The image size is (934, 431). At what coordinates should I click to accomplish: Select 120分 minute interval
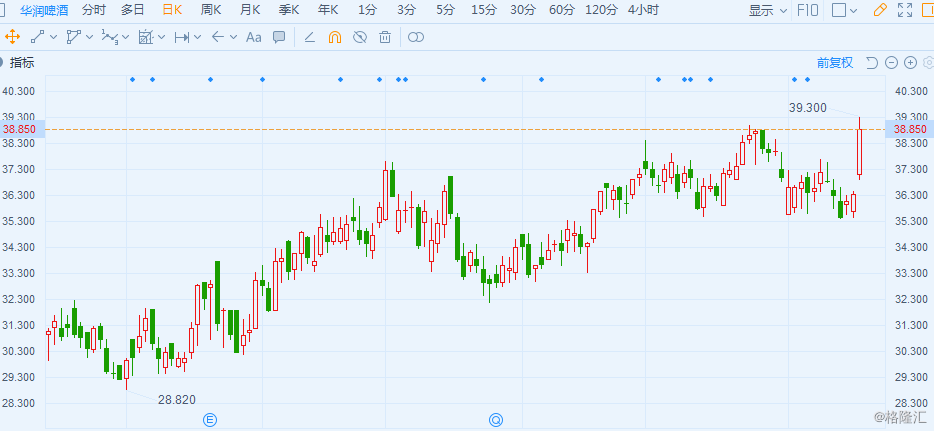(602, 10)
